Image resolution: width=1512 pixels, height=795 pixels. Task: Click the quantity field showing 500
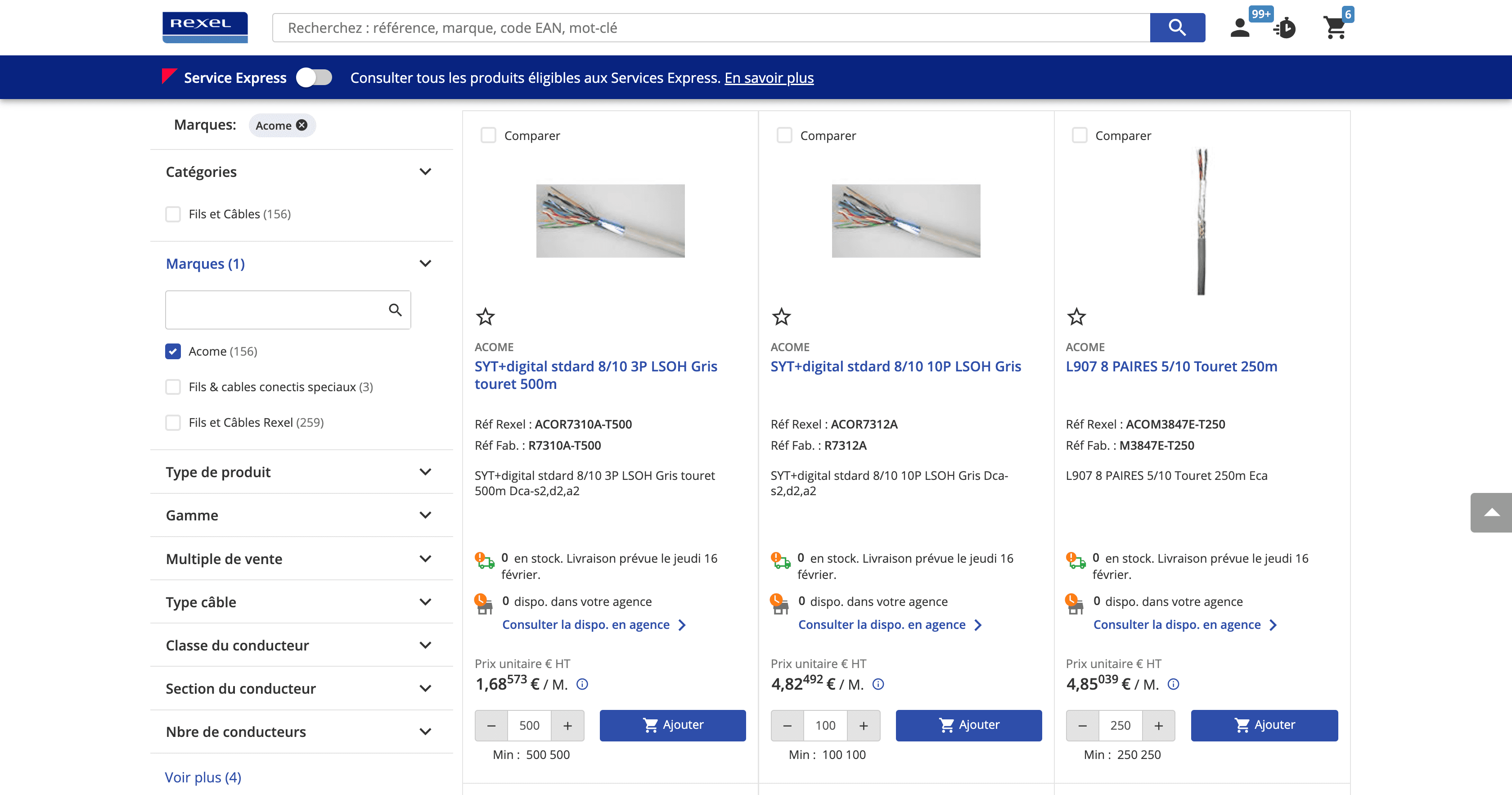[530, 726]
